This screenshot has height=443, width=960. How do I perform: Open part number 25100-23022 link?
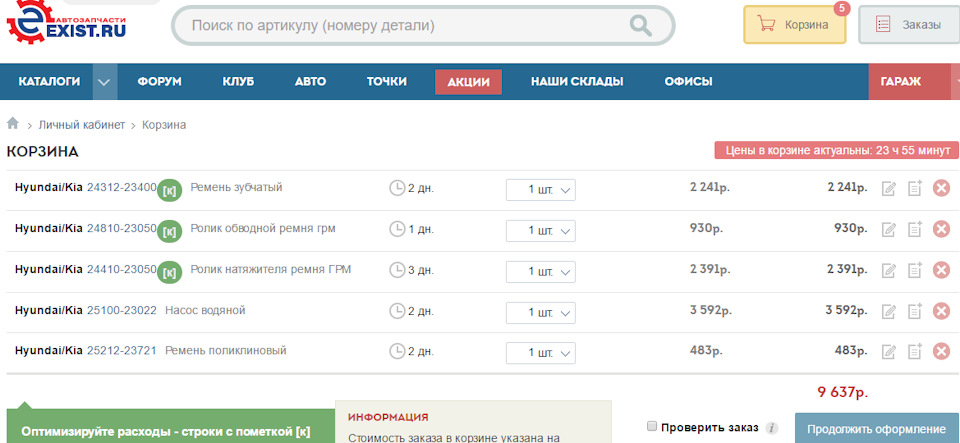(x=122, y=310)
